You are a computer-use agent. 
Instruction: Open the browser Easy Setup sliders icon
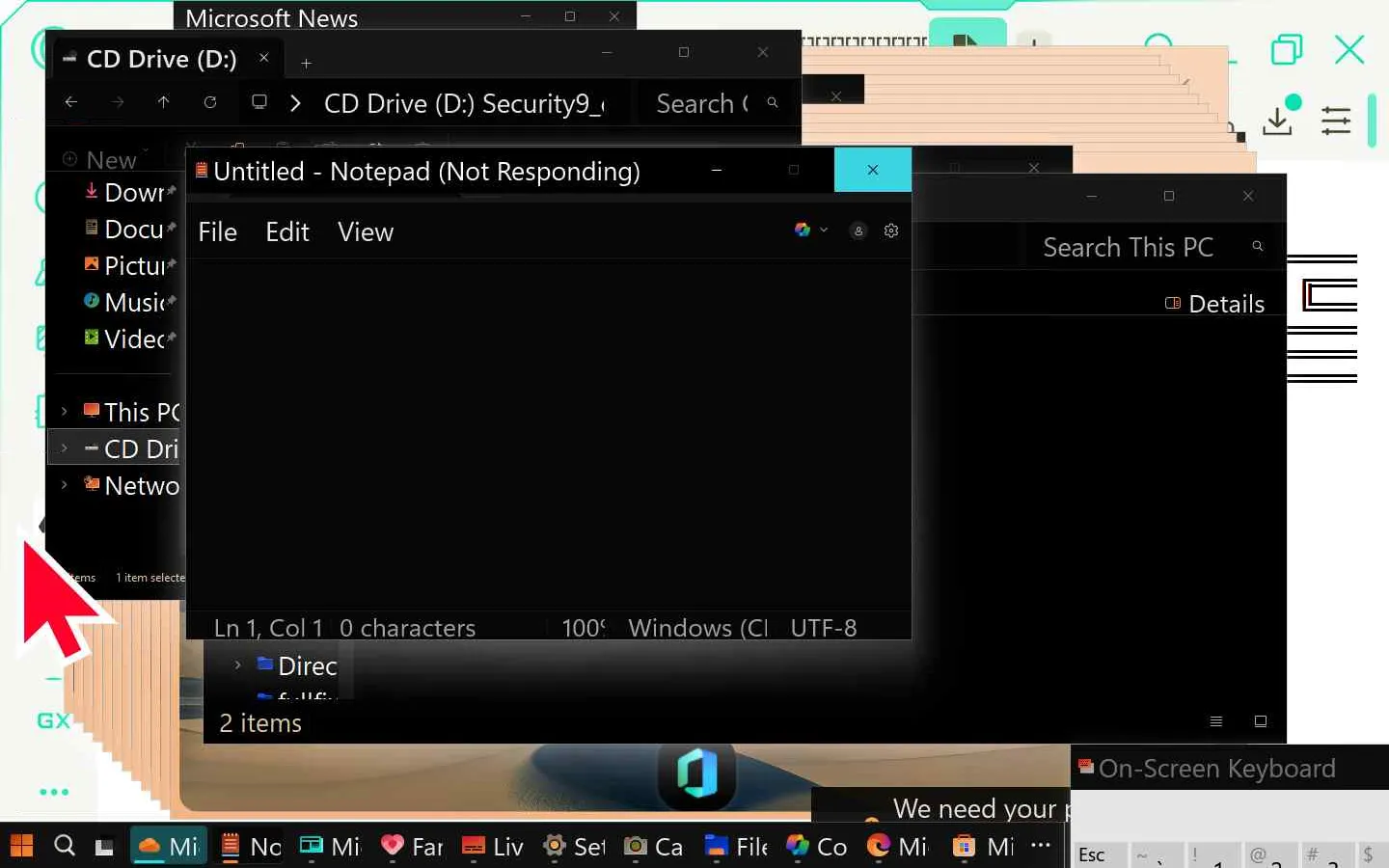click(1336, 121)
